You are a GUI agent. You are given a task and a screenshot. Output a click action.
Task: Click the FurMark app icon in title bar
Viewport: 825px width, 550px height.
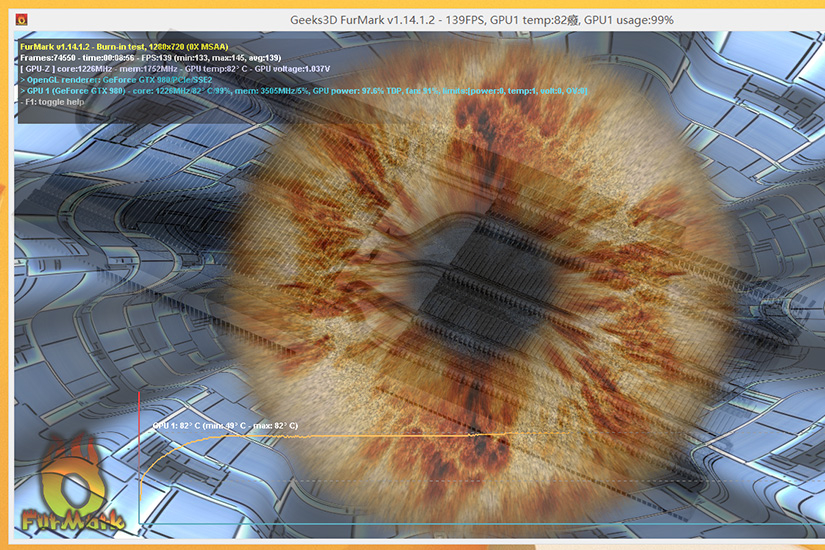click(x=22, y=20)
